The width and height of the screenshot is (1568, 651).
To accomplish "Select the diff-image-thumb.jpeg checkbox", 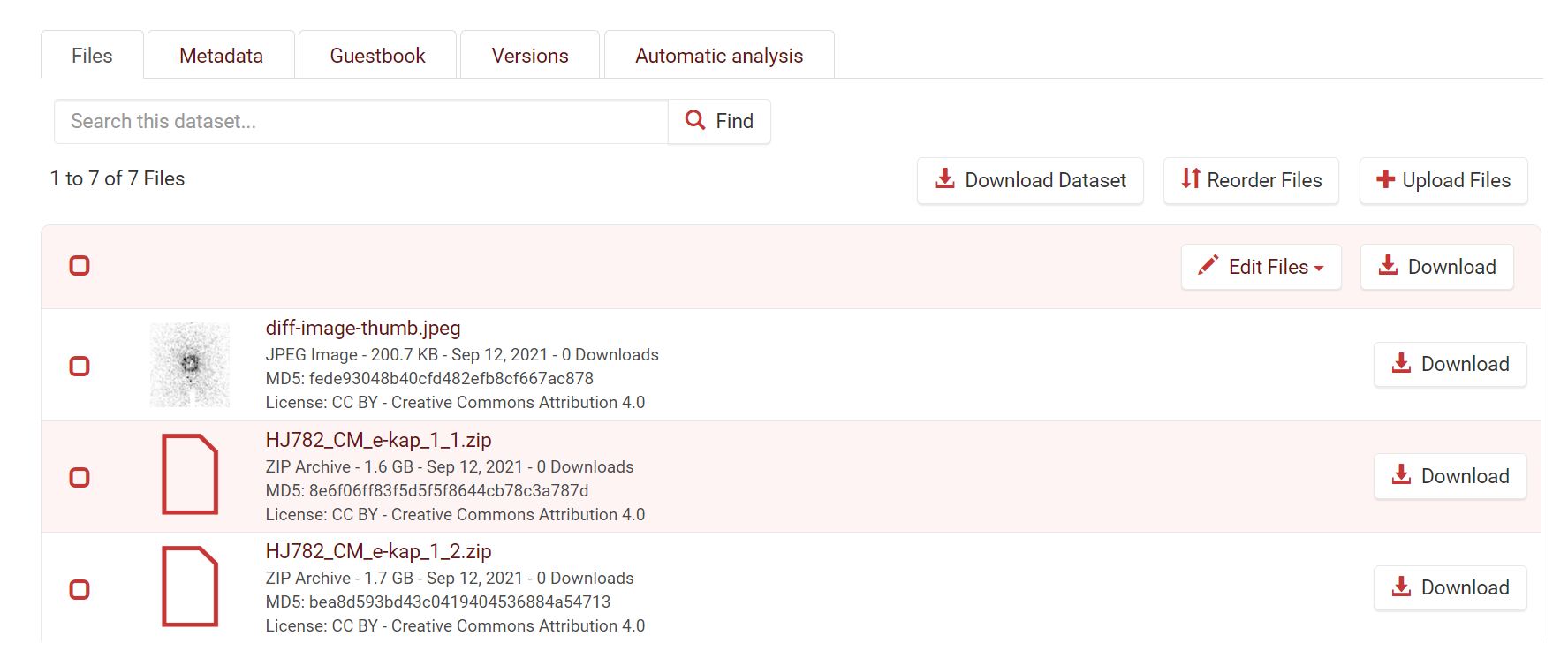I will [x=80, y=366].
